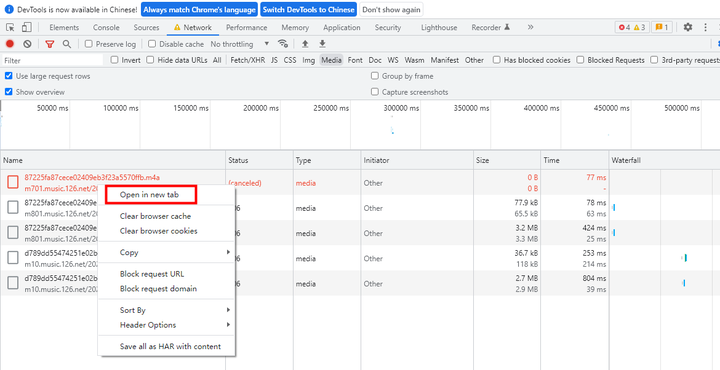
Task: Check the Blocked Requests checkbox
Action: pyautogui.click(x=580, y=60)
